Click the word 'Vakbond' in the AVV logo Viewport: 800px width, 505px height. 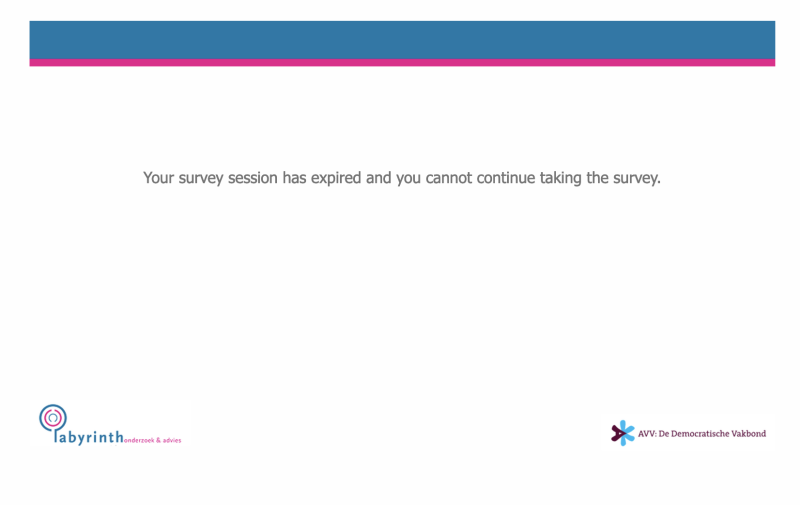[749, 434]
